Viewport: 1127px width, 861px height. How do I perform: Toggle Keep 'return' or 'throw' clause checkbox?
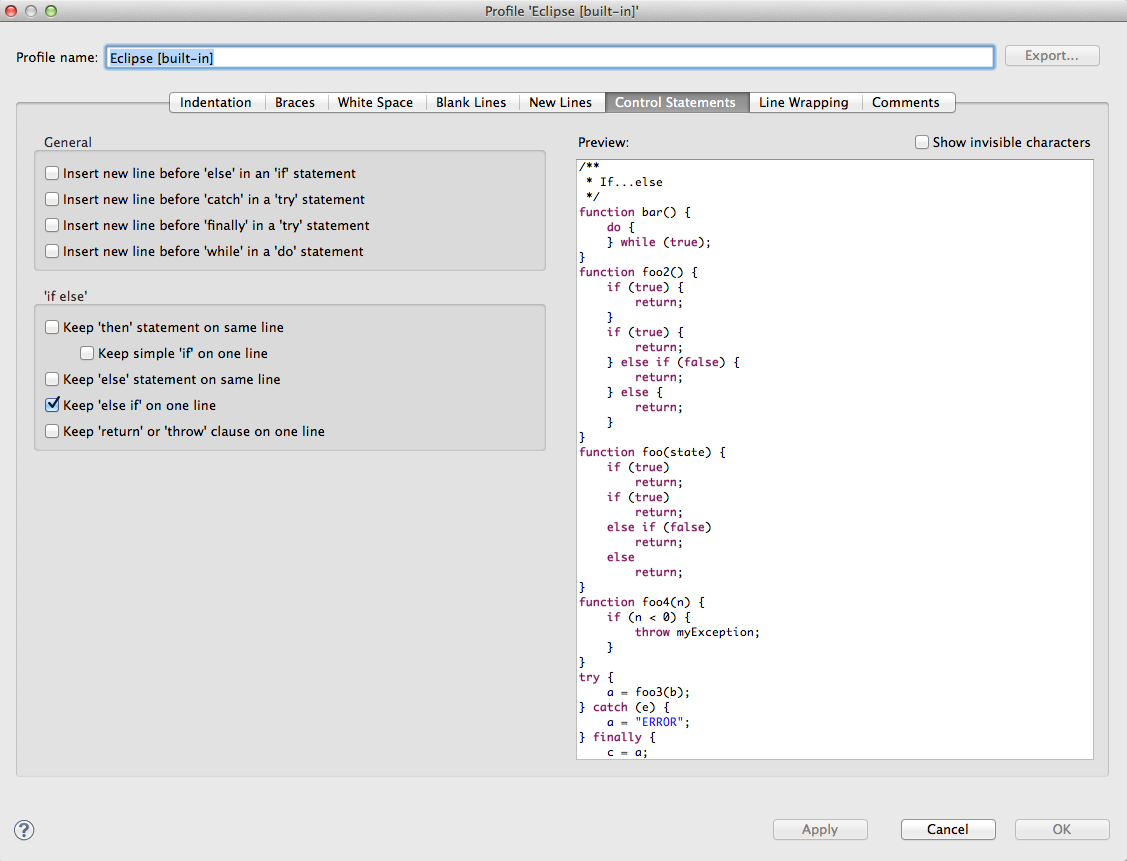click(53, 431)
